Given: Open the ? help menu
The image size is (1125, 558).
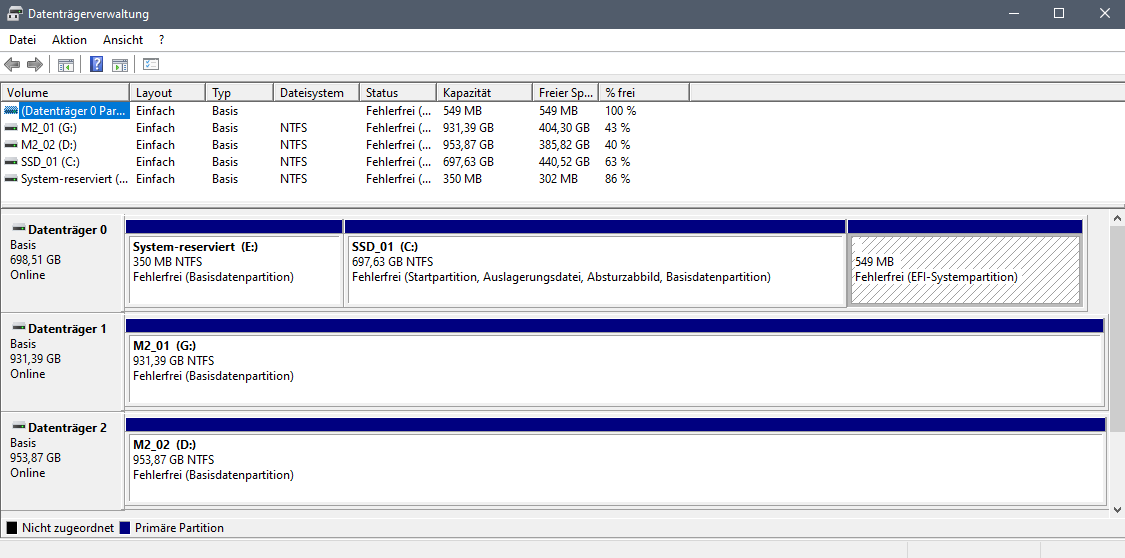Looking at the screenshot, I should pos(161,40).
